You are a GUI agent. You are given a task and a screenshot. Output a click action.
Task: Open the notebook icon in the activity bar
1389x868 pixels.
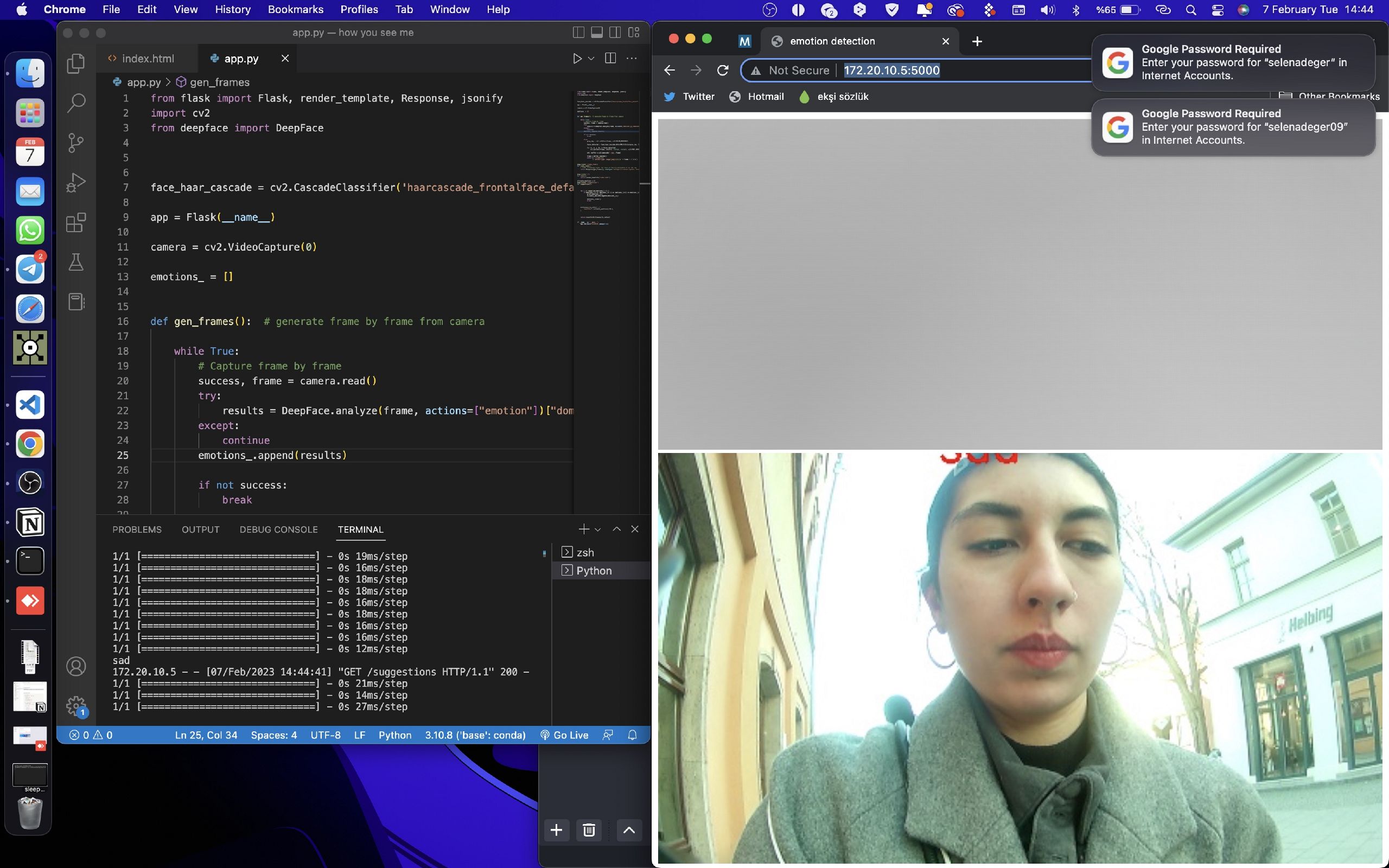click(x=76, y=302)
